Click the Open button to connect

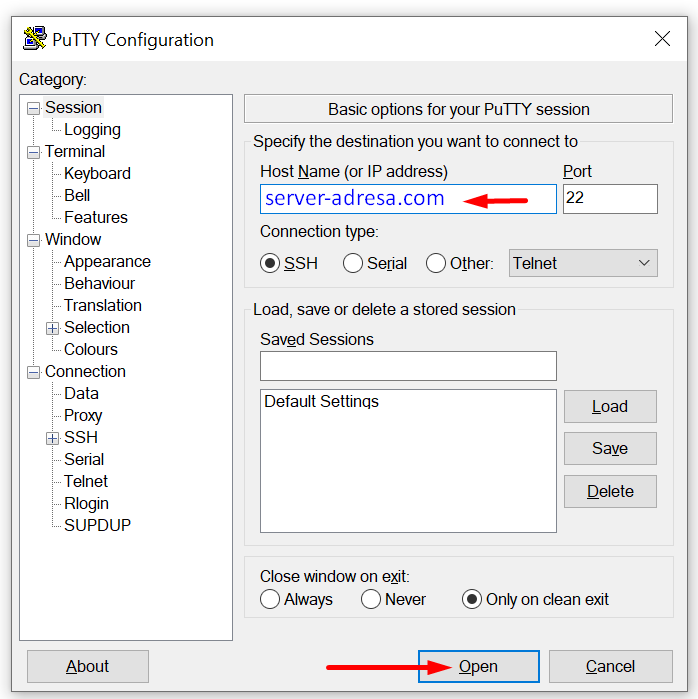(479, 666)
